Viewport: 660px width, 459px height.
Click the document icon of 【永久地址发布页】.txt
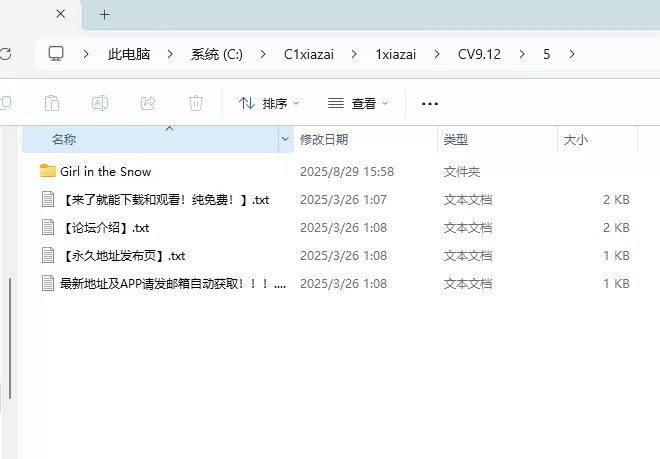(x=48, y=255)
